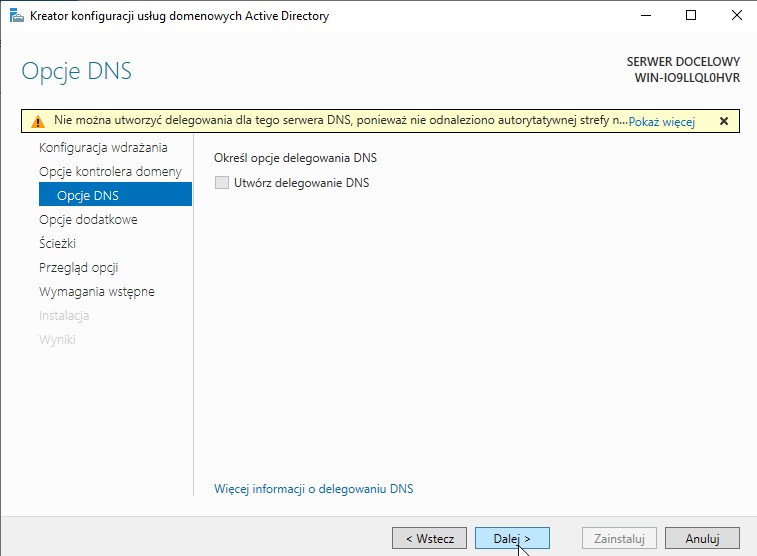Screen dimensions: 757x556
Task: Click the 'Dalej >' button
Action: click(512, 538)
